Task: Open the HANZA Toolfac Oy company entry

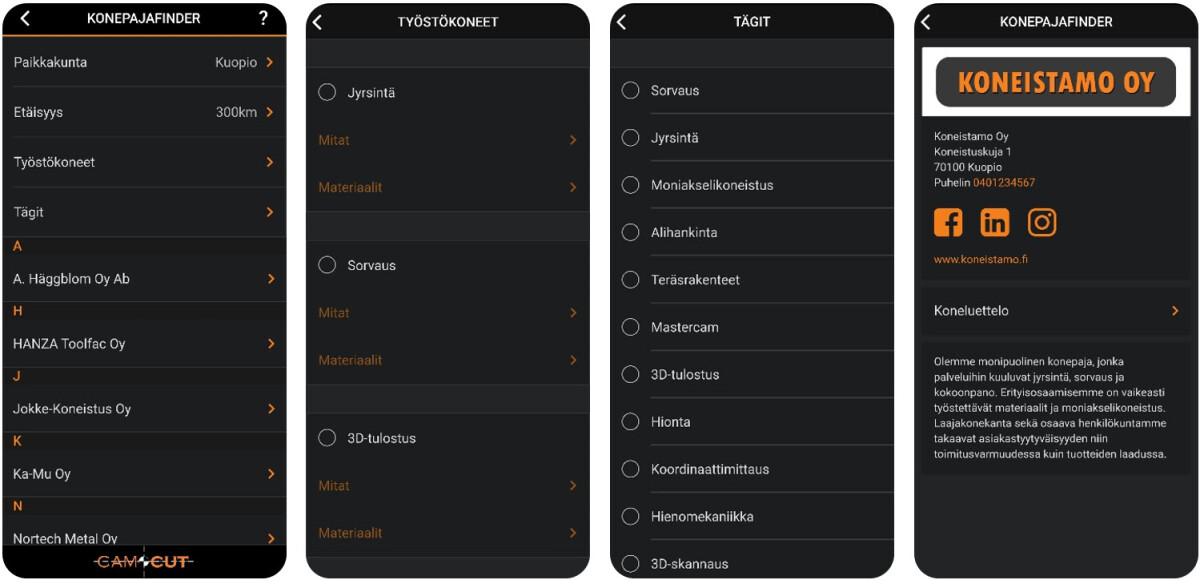Action: [144, 344]
